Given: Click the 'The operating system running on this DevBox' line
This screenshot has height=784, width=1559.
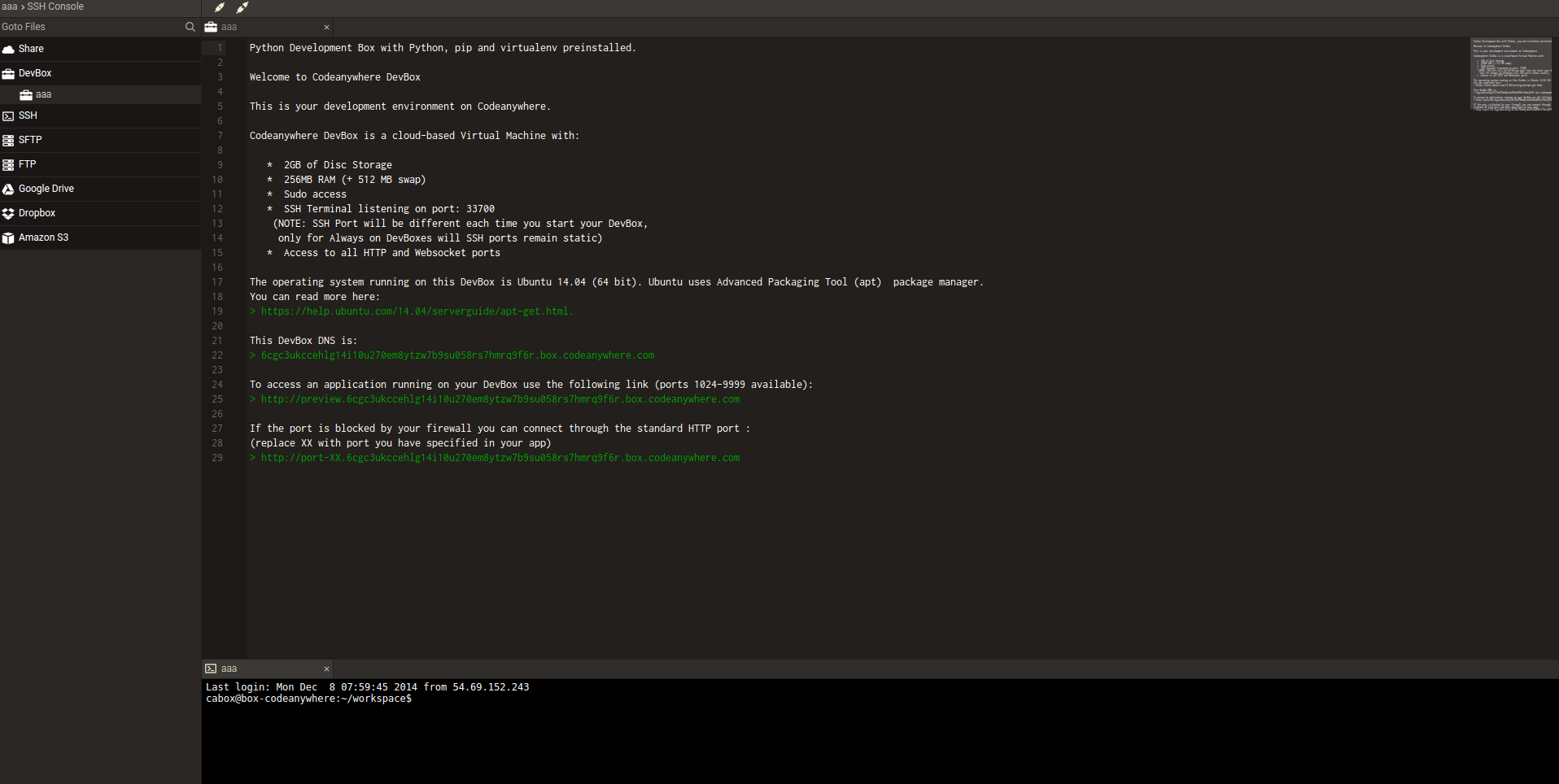Looking at the screenshot, I should pos(617,282).
